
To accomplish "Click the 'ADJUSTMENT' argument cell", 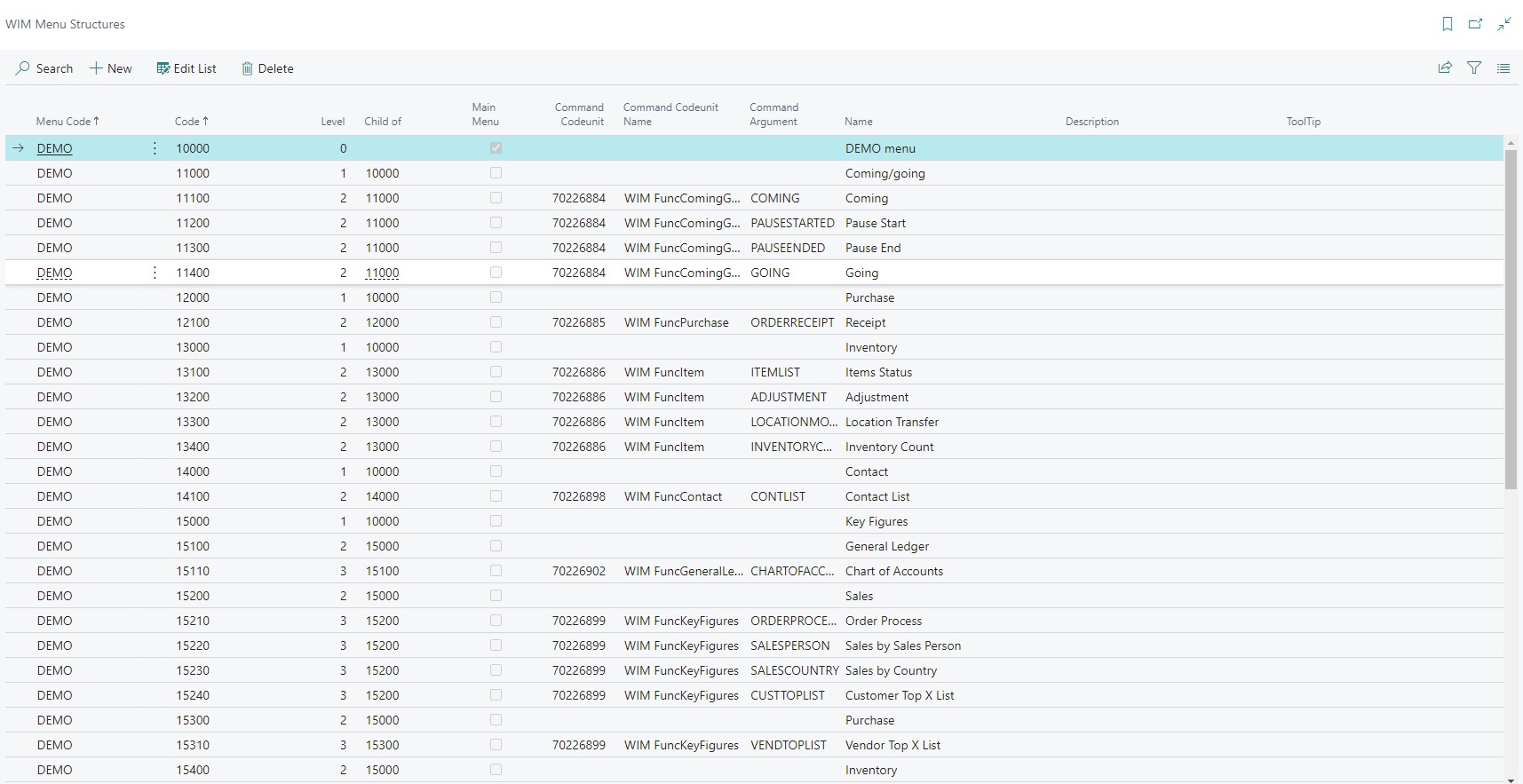I will click(789, 397).
